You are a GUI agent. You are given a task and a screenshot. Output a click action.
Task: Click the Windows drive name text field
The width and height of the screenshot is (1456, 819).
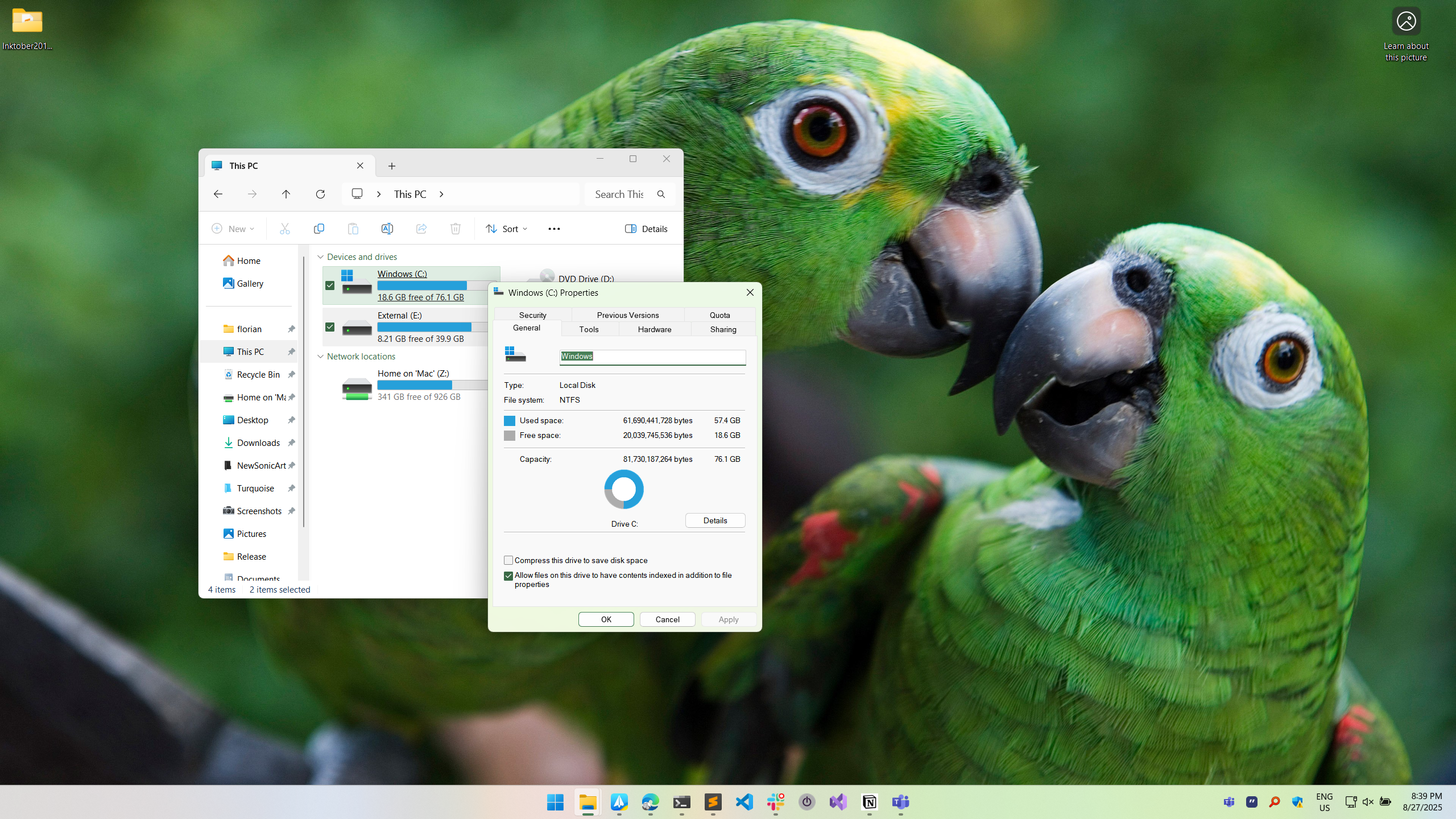(652, 357)
